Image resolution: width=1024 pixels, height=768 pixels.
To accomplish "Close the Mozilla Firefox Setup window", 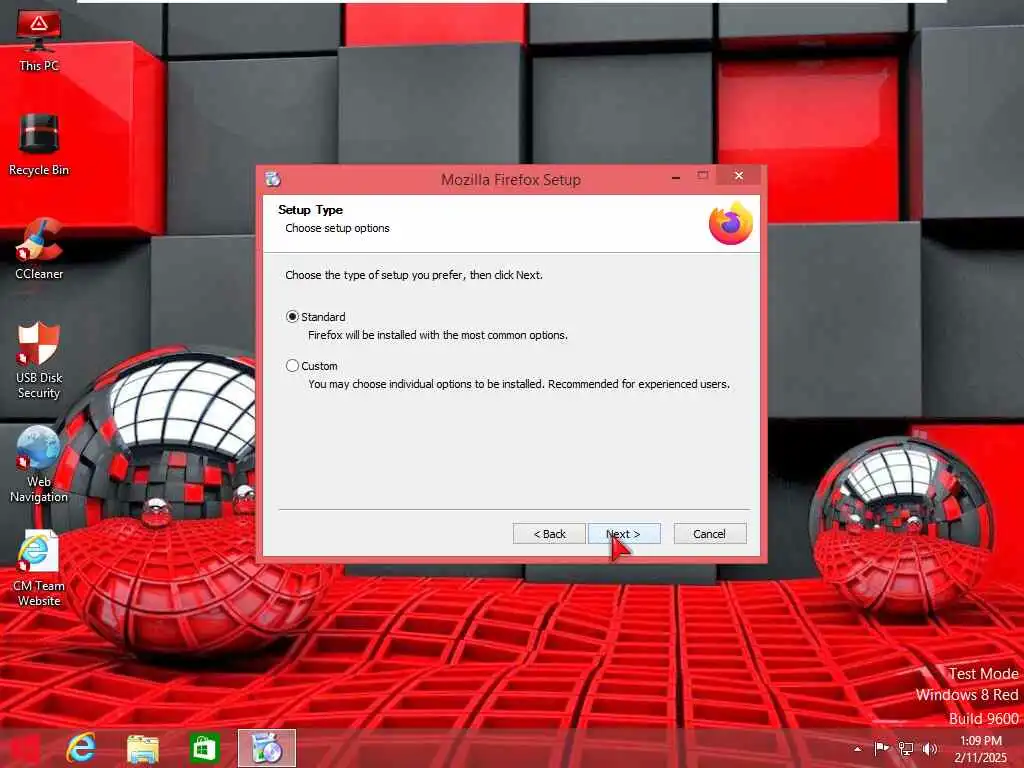I will 739,176.
